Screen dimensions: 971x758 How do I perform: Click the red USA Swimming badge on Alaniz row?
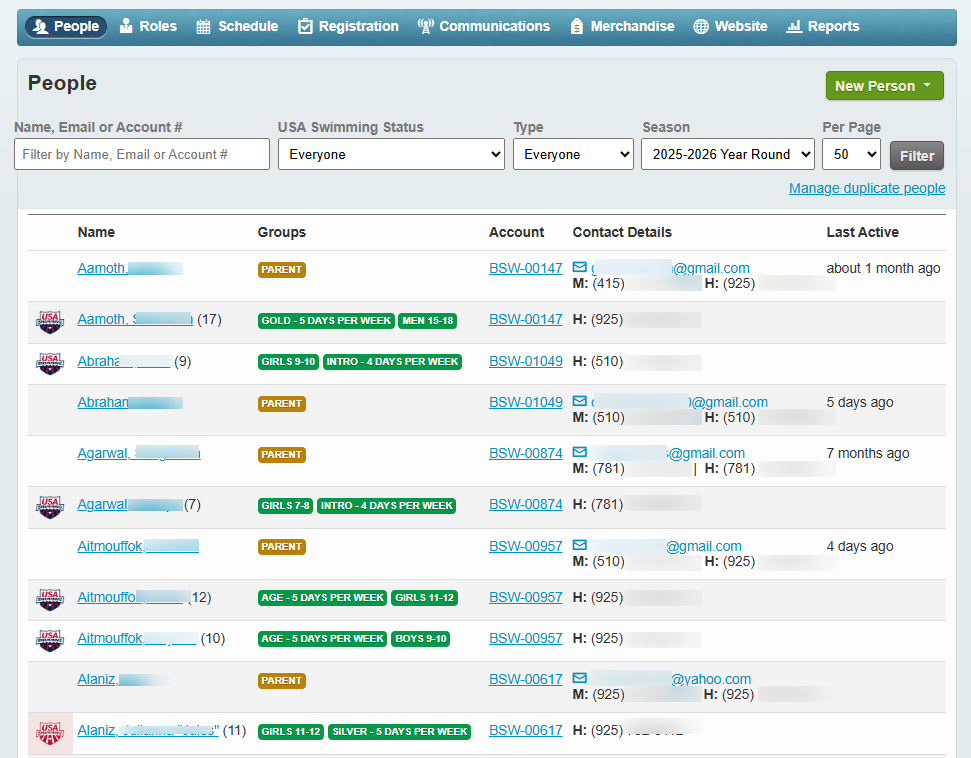click(49, 732)
